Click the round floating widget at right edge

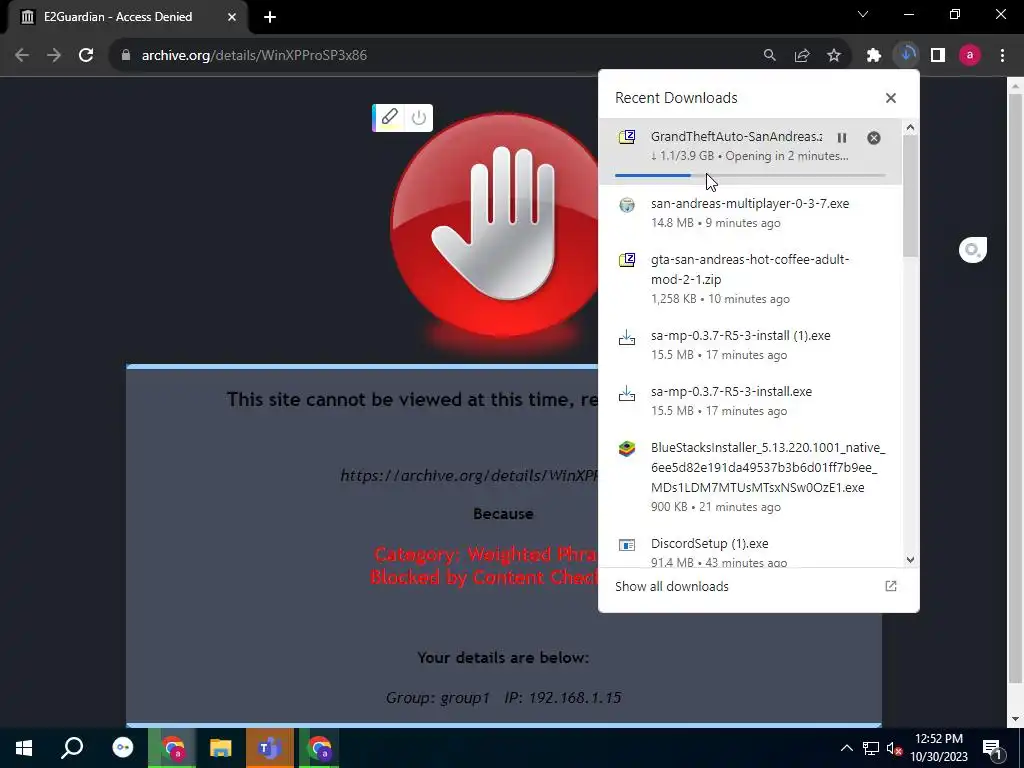pos(972,250)
